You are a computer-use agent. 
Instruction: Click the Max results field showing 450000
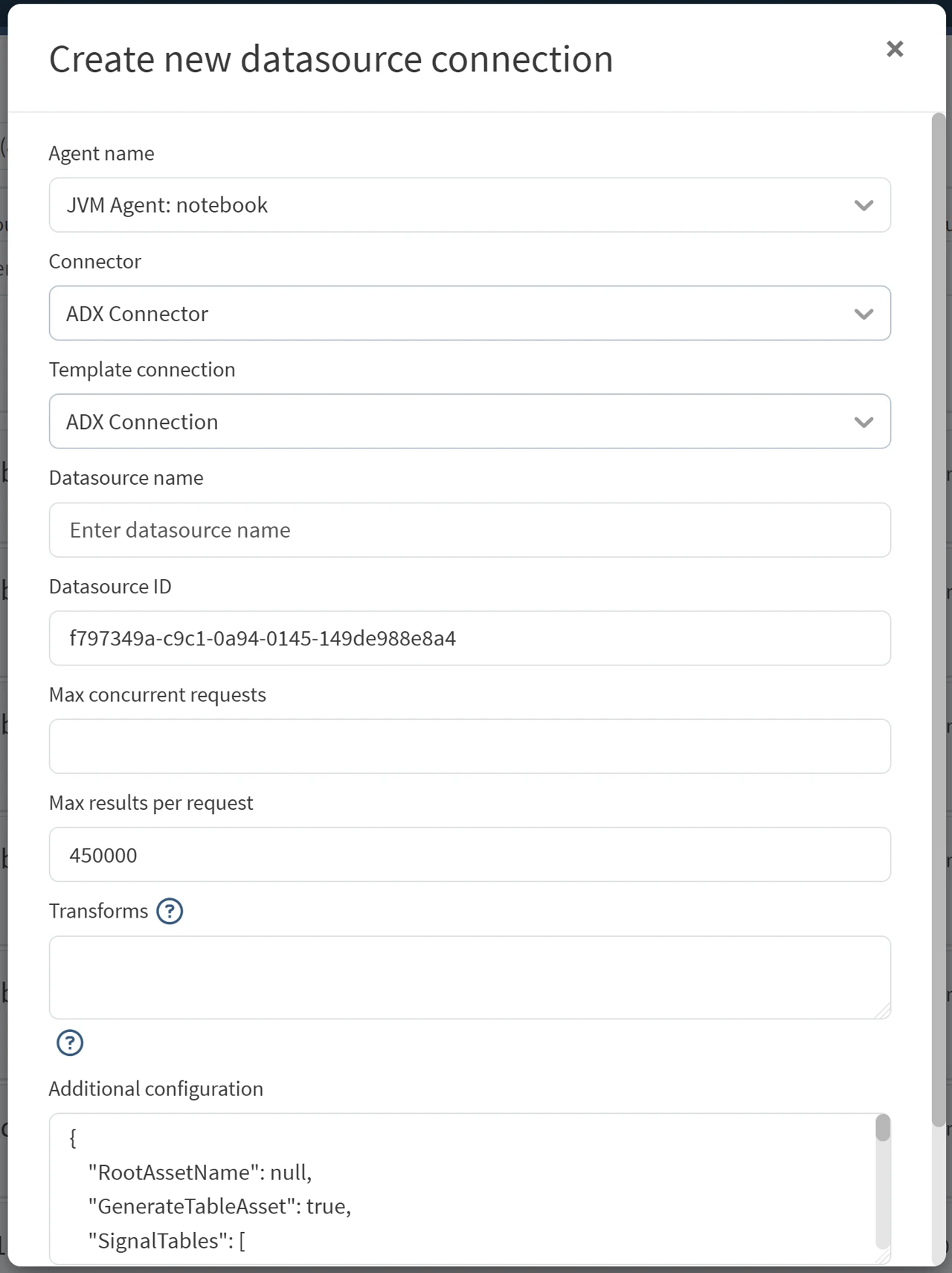pyautogui.click(x=469, y=855)
